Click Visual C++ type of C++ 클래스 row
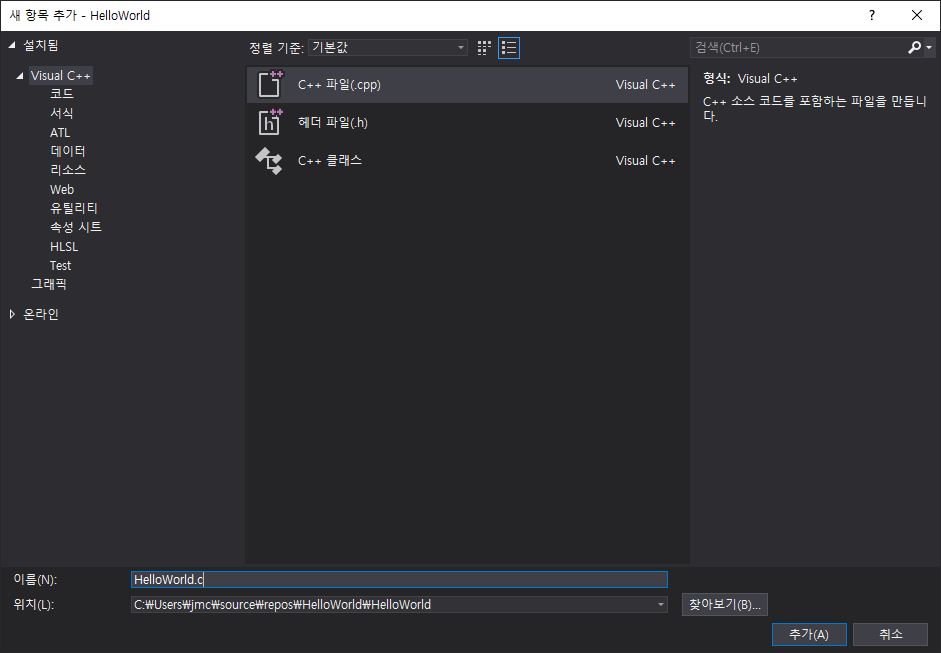The image size is (941, 653). (x=645, y=161)
